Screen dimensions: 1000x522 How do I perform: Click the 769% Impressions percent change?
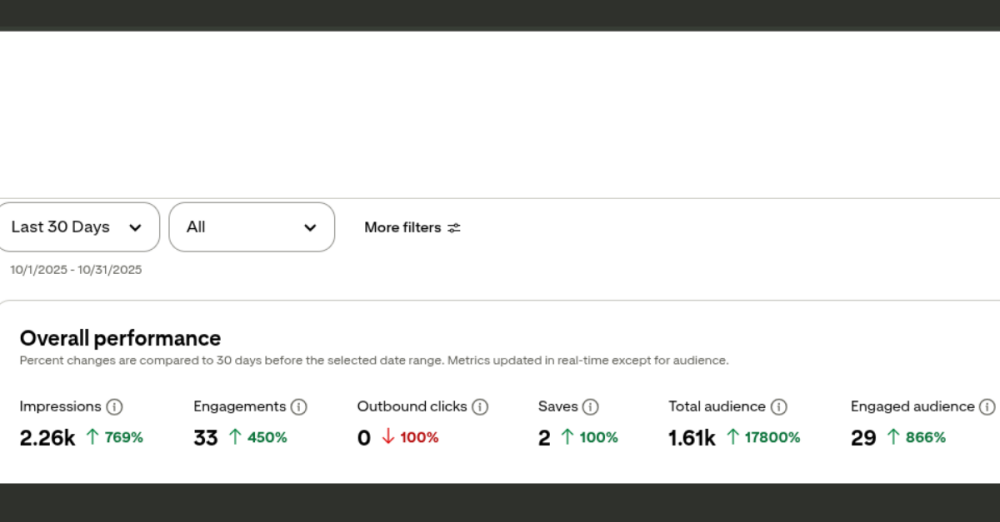[124, 437]
